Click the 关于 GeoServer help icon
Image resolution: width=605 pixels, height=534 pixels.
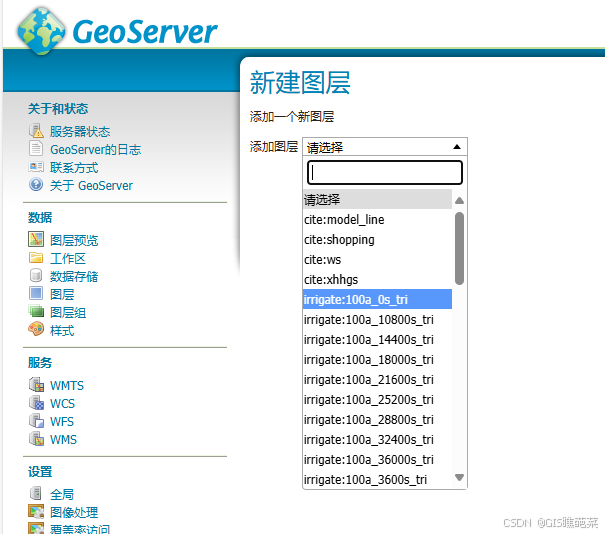pyautogui.click(x=36, y=185)
